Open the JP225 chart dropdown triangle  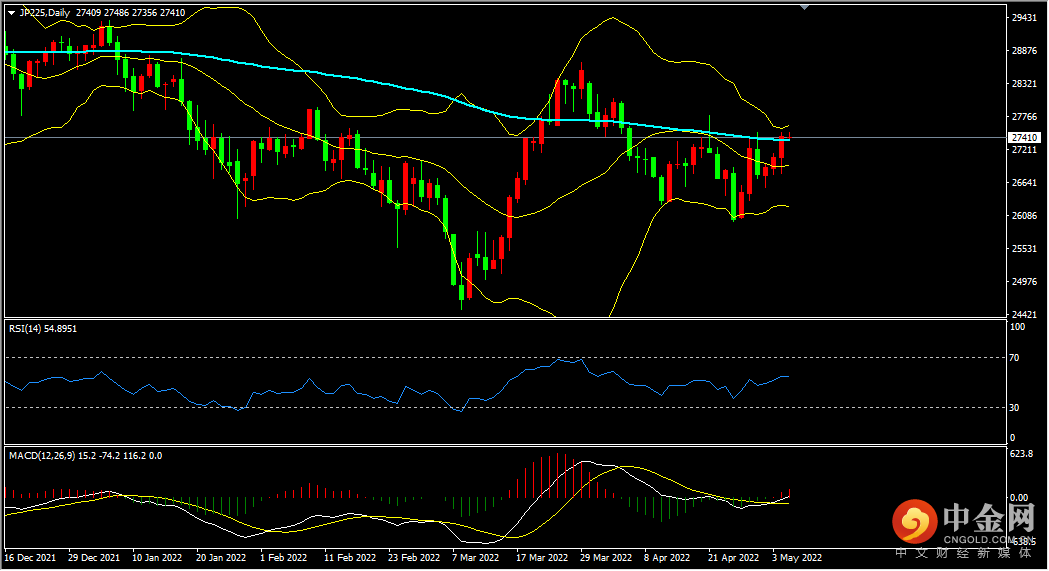coord(11,13)
